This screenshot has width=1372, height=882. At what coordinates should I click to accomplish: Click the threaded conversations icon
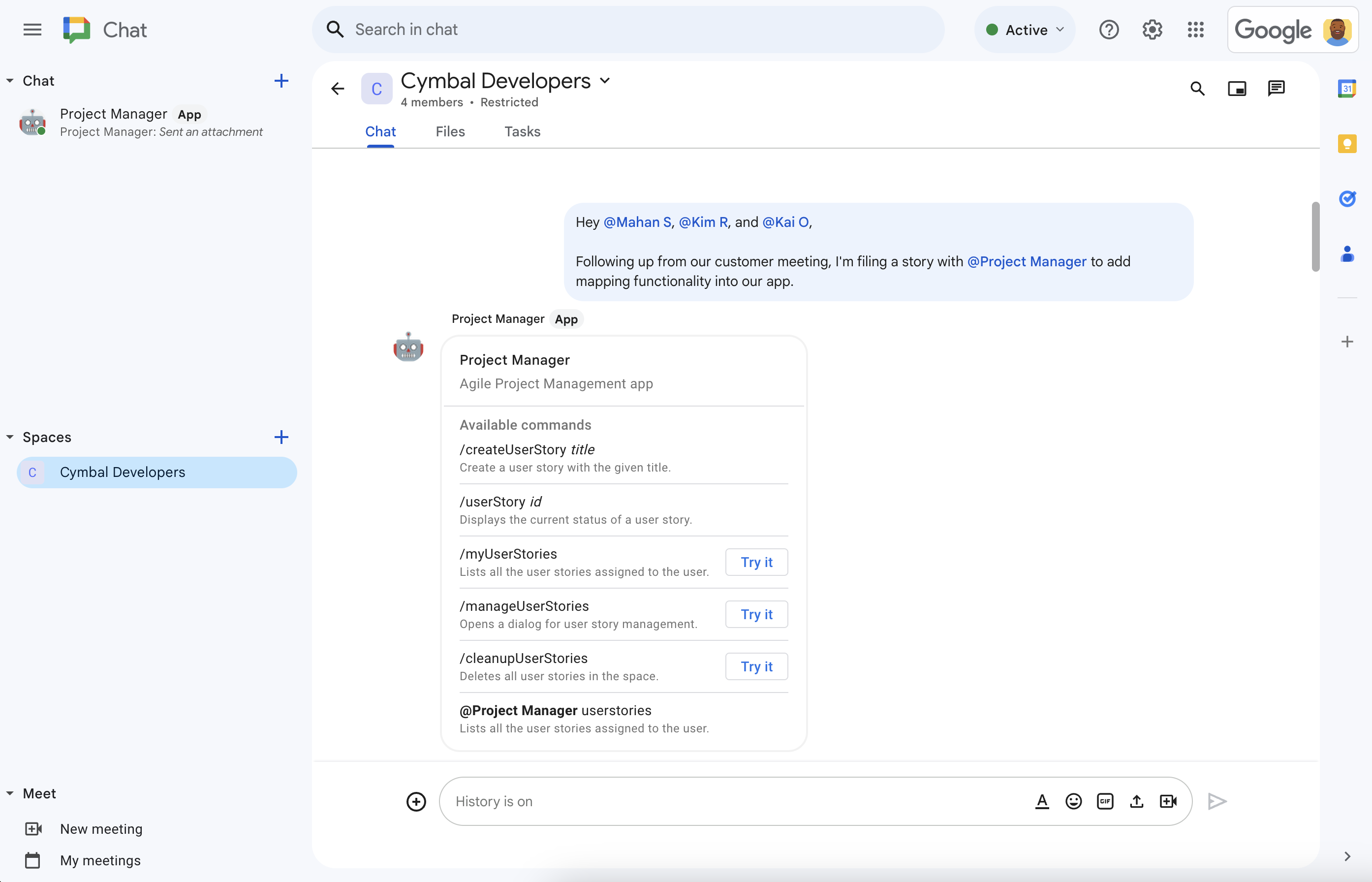coord(1277,89)
